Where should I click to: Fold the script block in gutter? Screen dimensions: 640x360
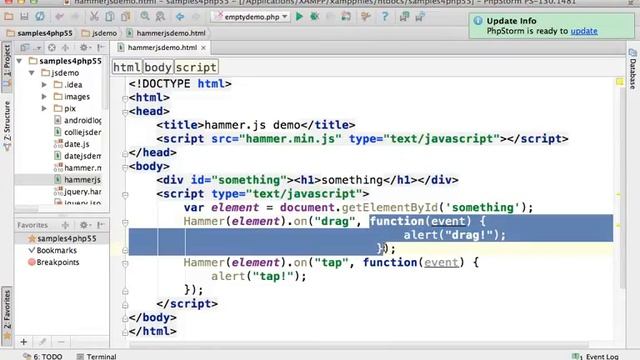pyautogui.click(x=125, y=195)
